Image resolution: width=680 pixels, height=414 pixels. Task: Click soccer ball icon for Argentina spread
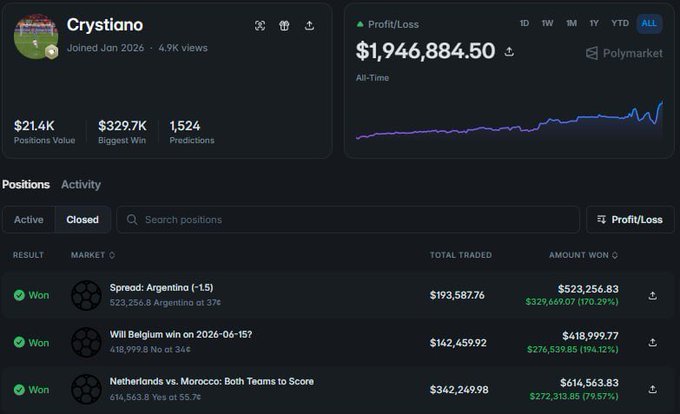[86, 296]
